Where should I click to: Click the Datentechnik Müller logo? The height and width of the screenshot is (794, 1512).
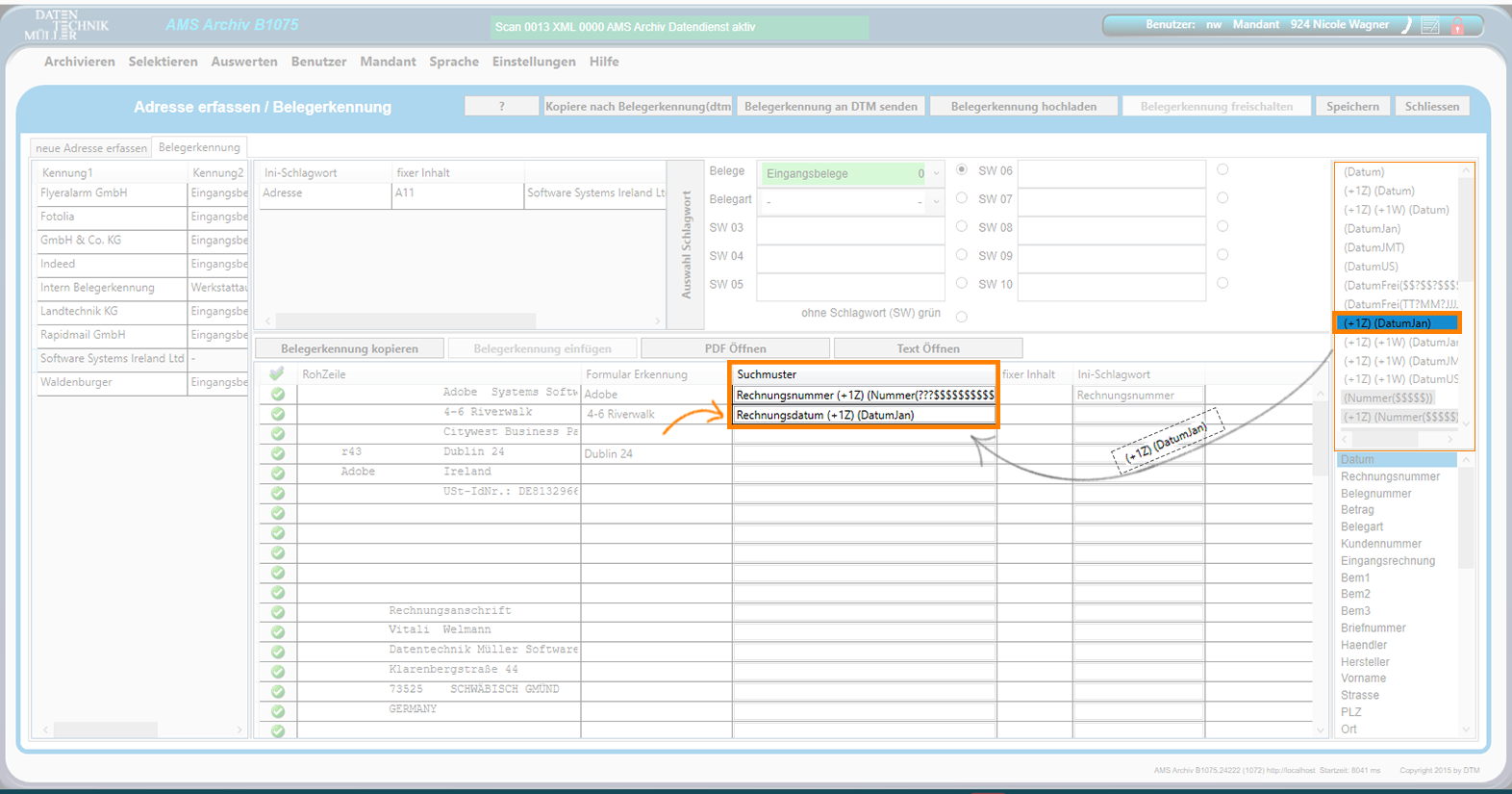pyautogui.click(x=67, y=25)
